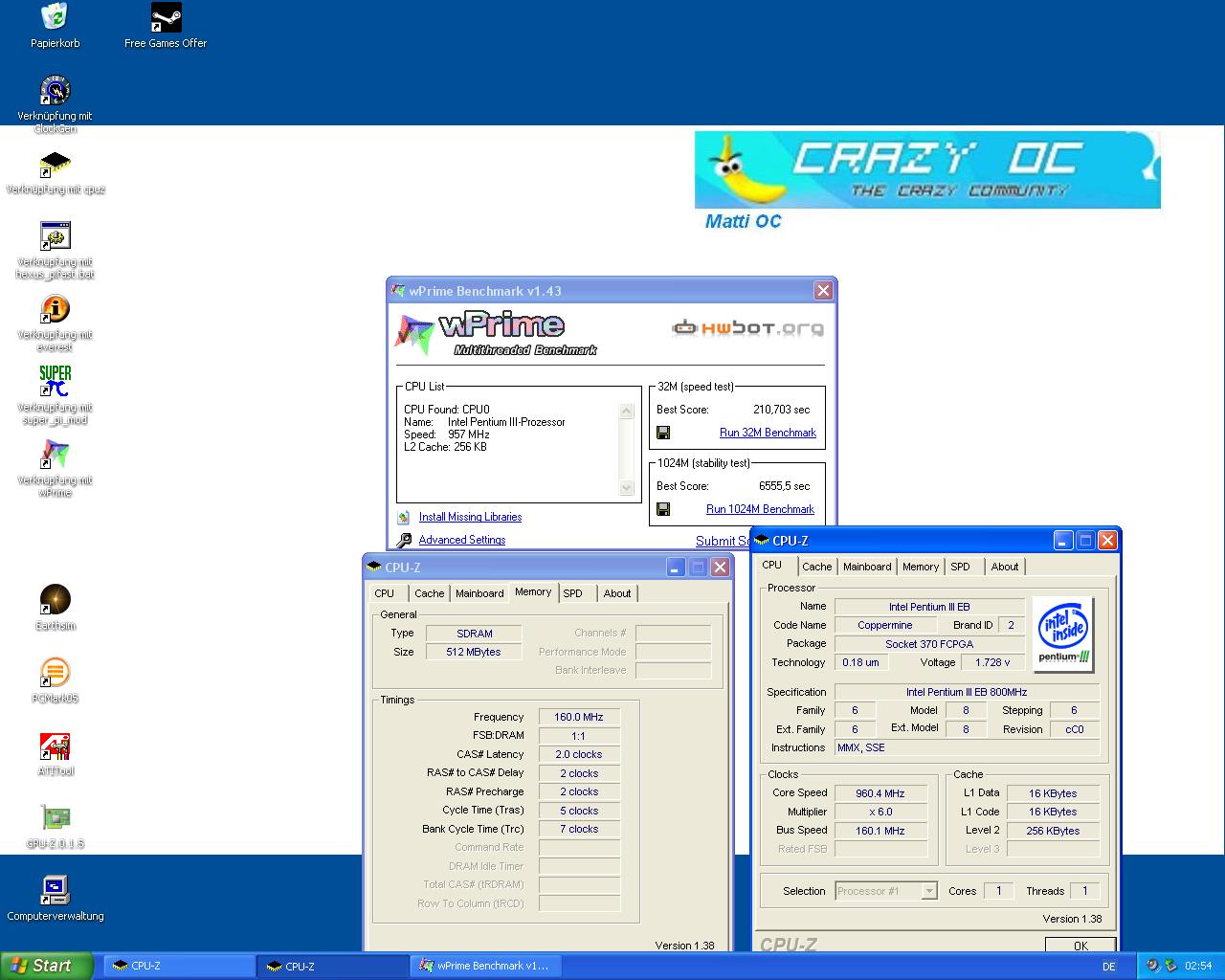Open the Computerverwaltung desktop icon
The height and width of the screenshot is (980, 1225).
tap(55, 891)
